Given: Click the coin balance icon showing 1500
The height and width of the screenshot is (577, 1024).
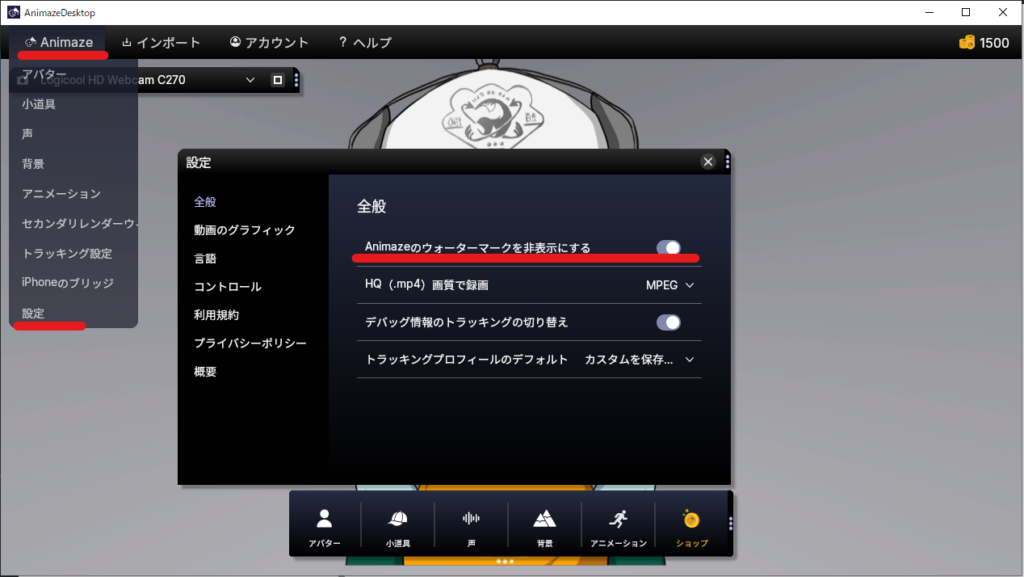Looking at the screenshot, I should coord(967,42).
